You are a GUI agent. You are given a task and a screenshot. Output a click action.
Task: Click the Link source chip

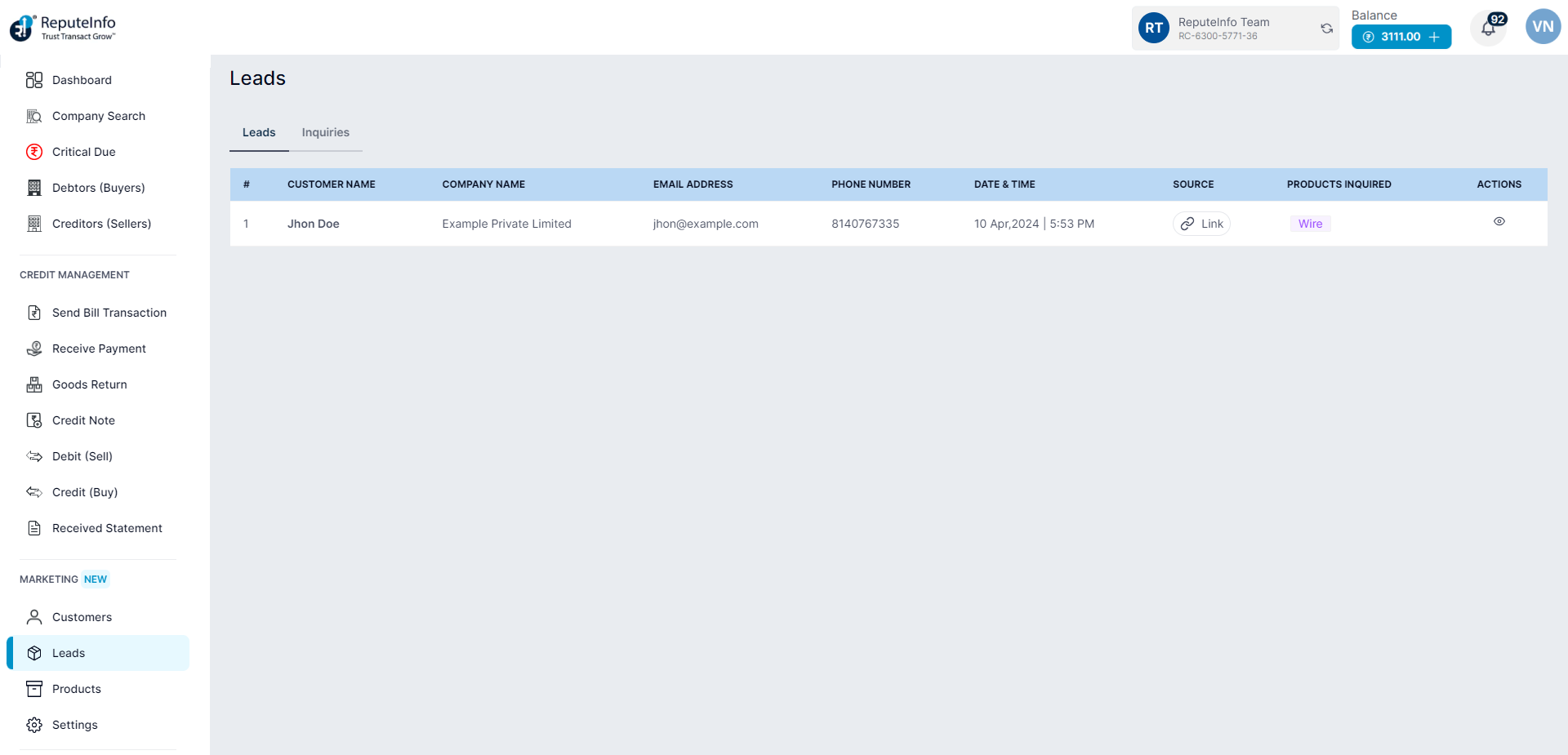[1201, 224]
